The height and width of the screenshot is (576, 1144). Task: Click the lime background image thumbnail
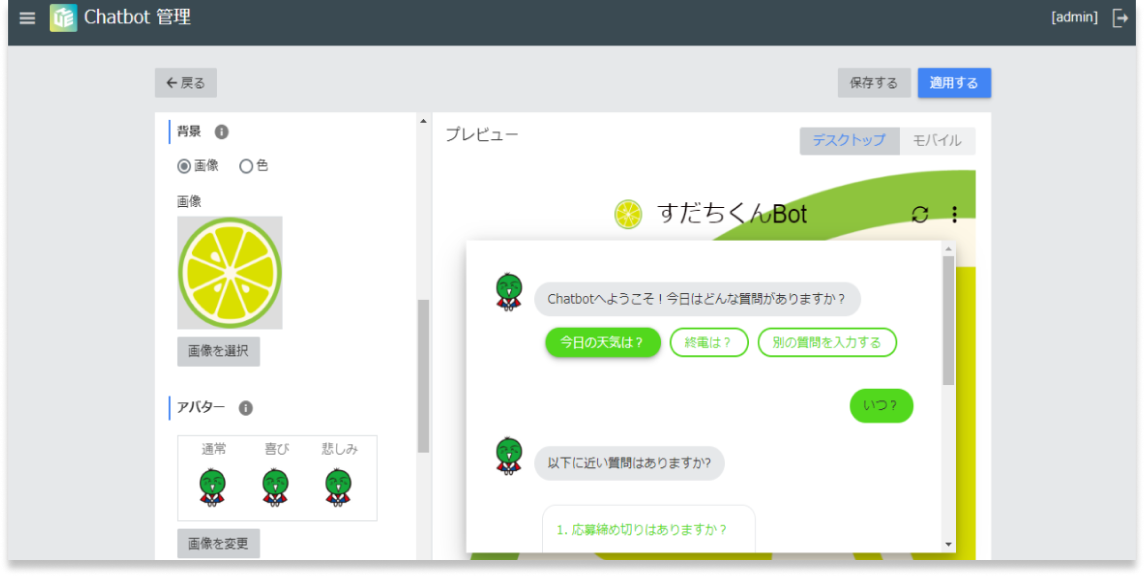pyautogui.click(x=229, y=270)
